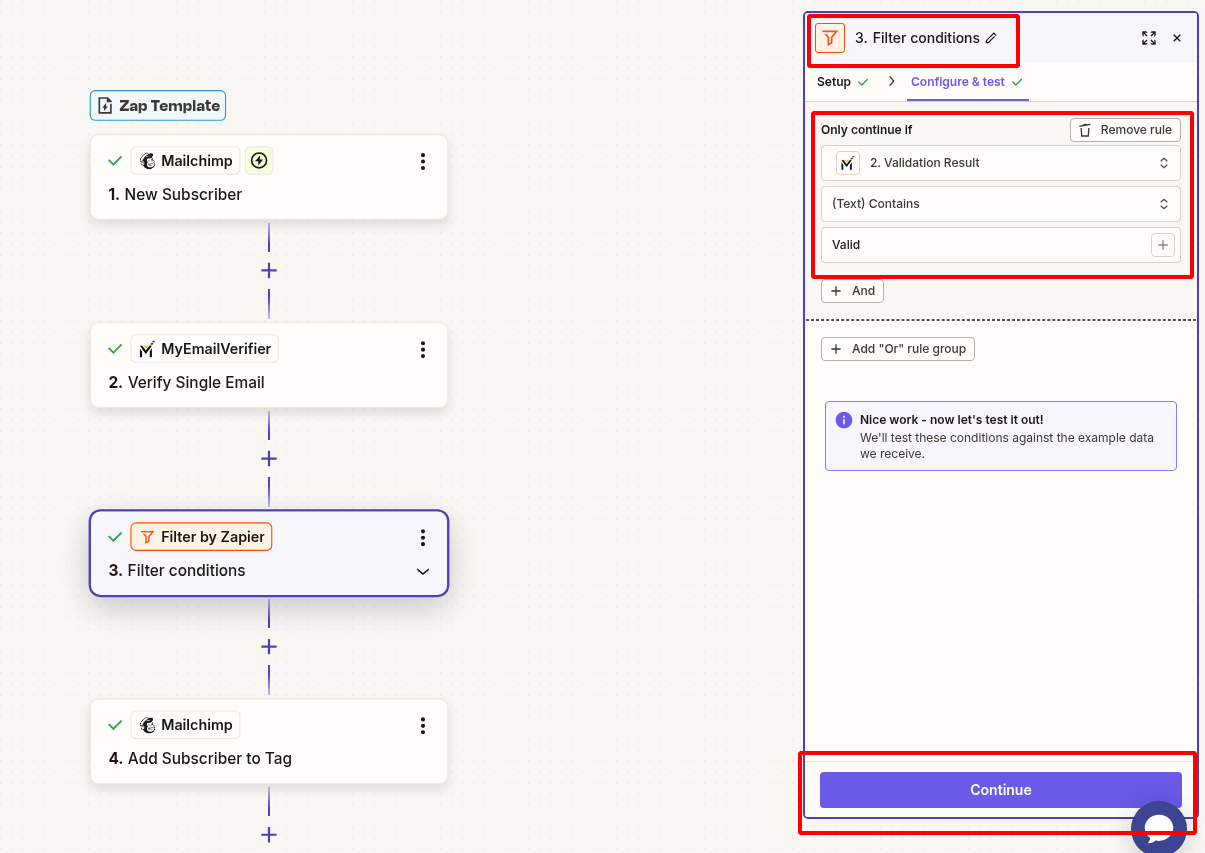
Task: Click Remove rule to delete the condition
Action: (1124, 129)
